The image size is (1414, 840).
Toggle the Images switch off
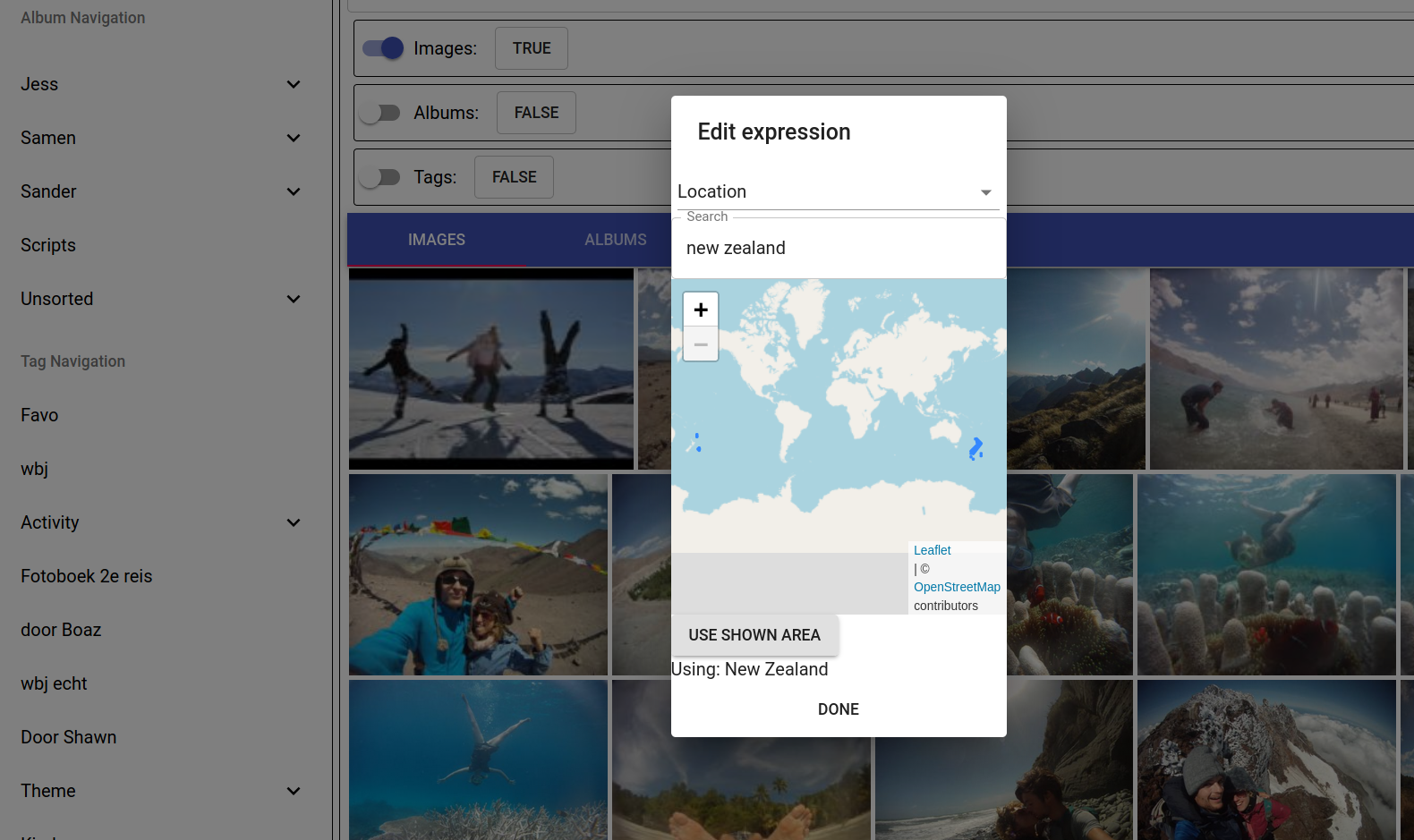click(383, 48)
